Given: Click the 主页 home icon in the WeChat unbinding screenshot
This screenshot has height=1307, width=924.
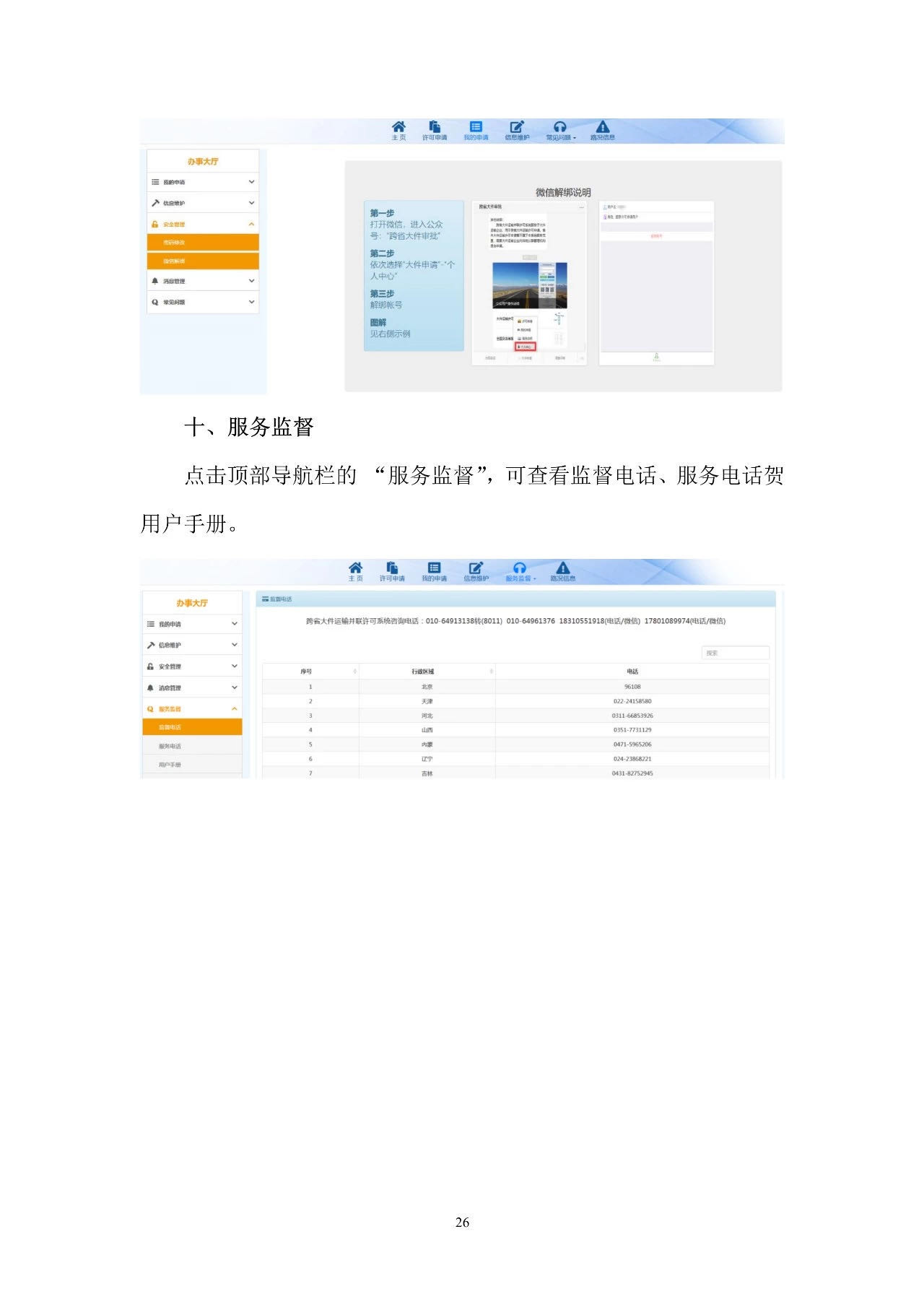Looking at the screenshot, I should tap(398, 127).
